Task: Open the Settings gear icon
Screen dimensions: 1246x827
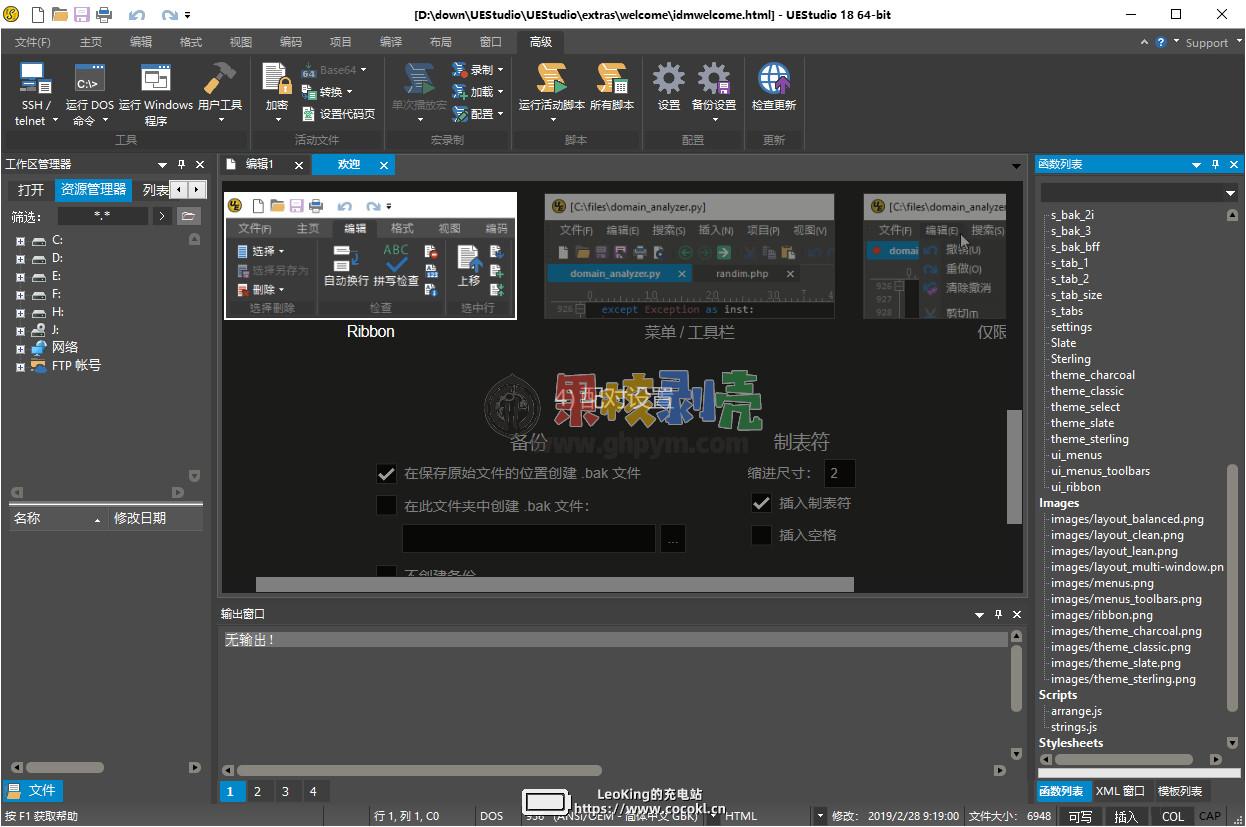Action: click(x=668, y=79)
